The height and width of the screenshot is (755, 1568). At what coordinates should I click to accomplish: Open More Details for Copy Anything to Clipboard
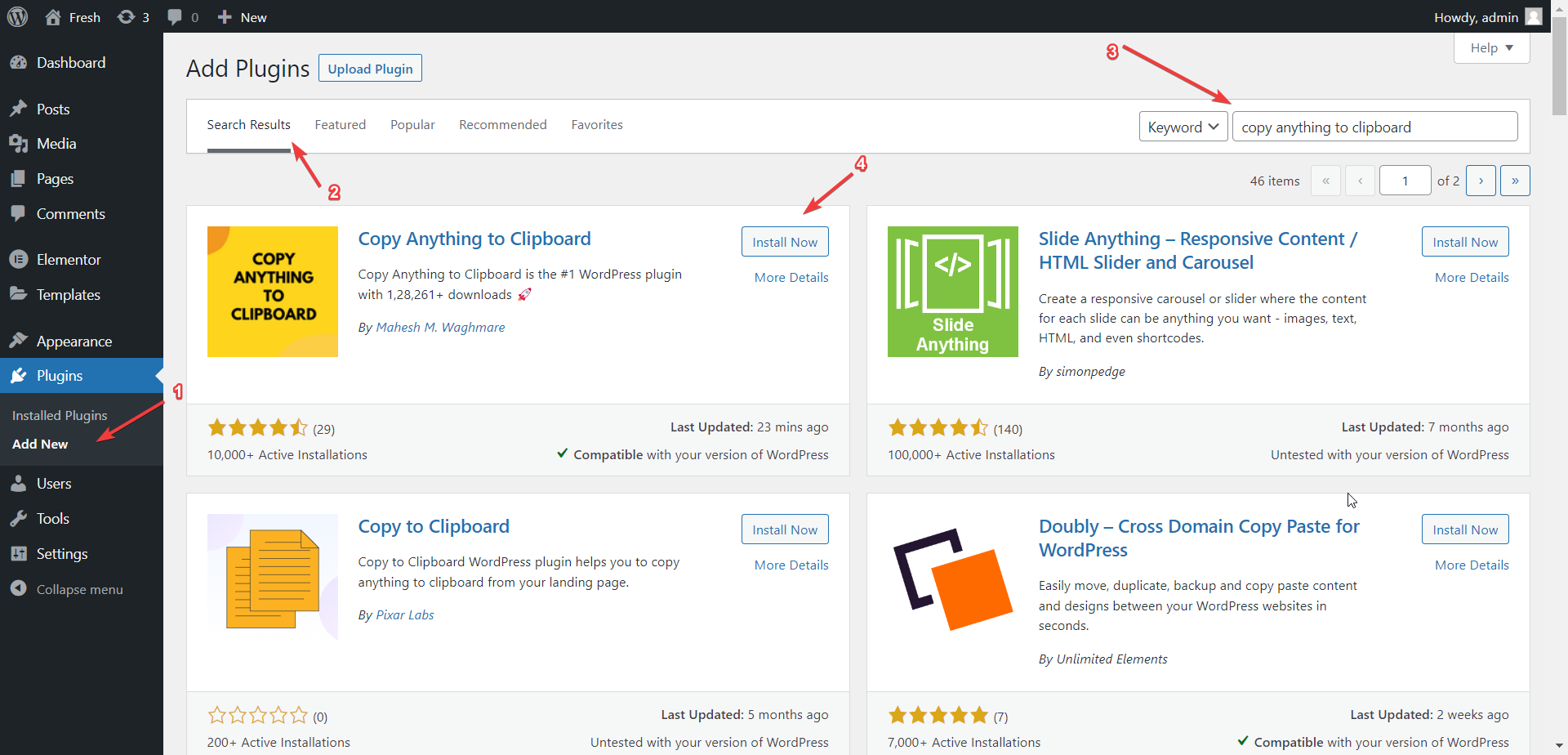tap(791, 278)
